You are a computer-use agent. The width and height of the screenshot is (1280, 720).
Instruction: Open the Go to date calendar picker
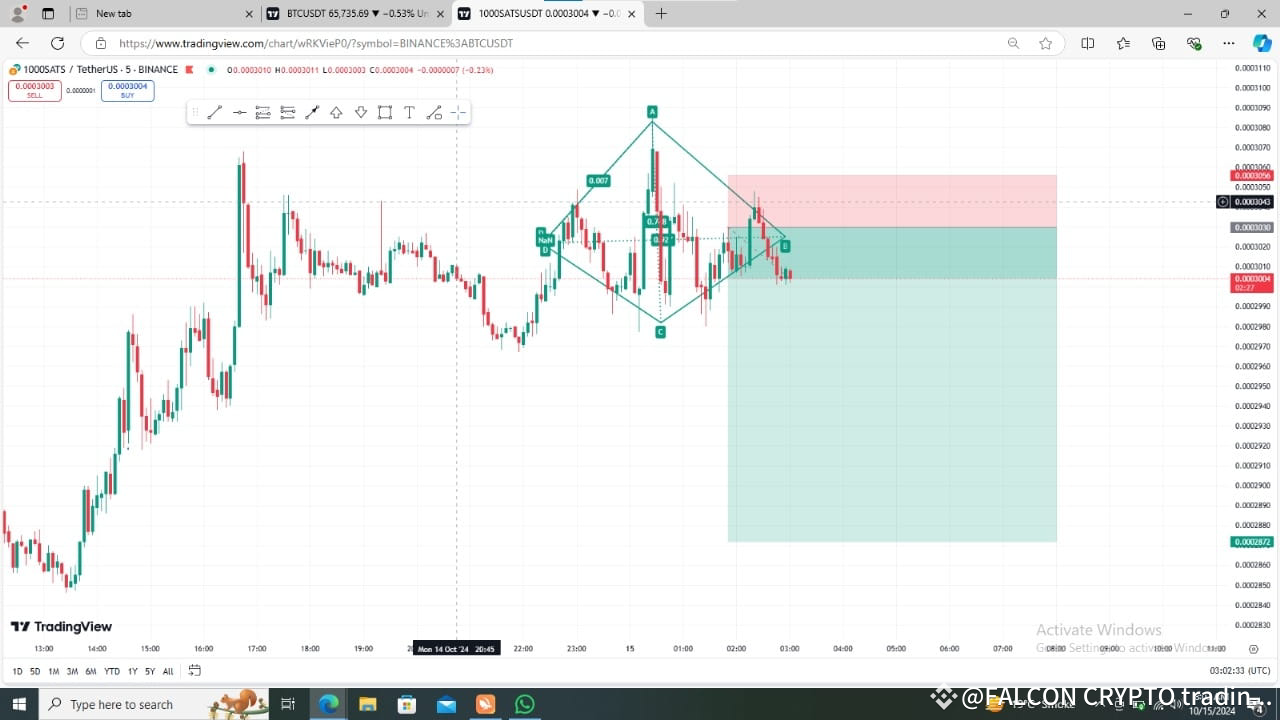click(x=194, y=671)
